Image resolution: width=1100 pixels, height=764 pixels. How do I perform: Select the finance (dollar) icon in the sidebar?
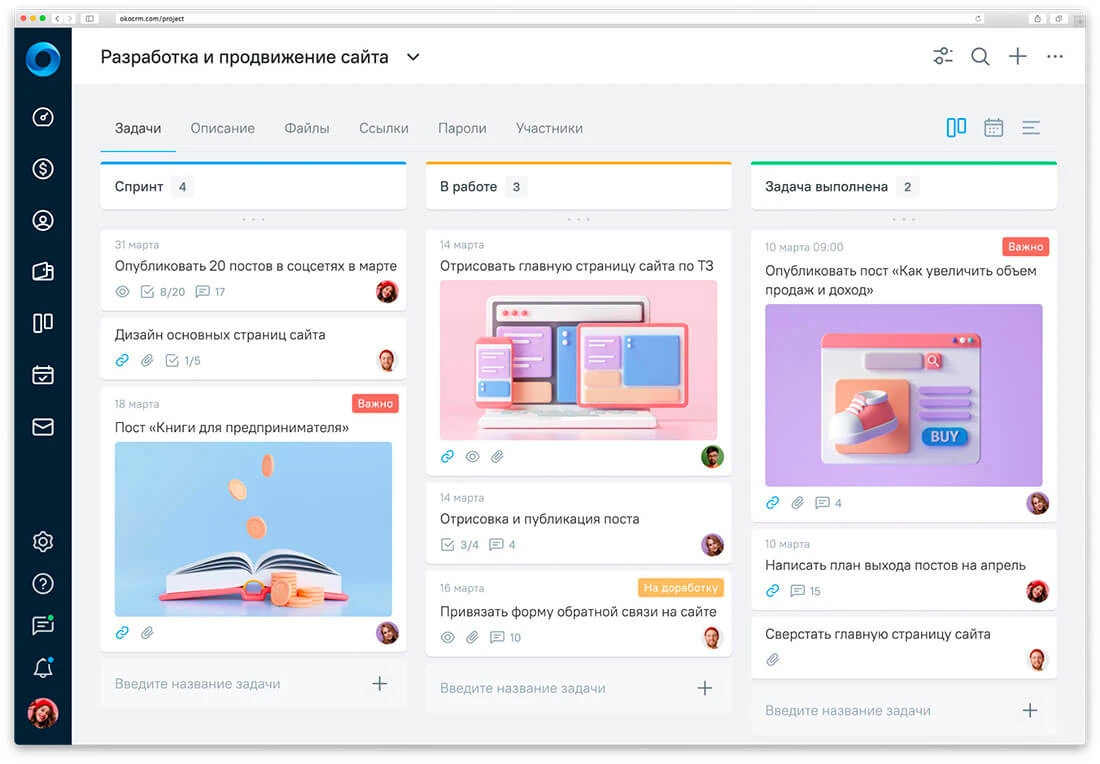(42, 168)
